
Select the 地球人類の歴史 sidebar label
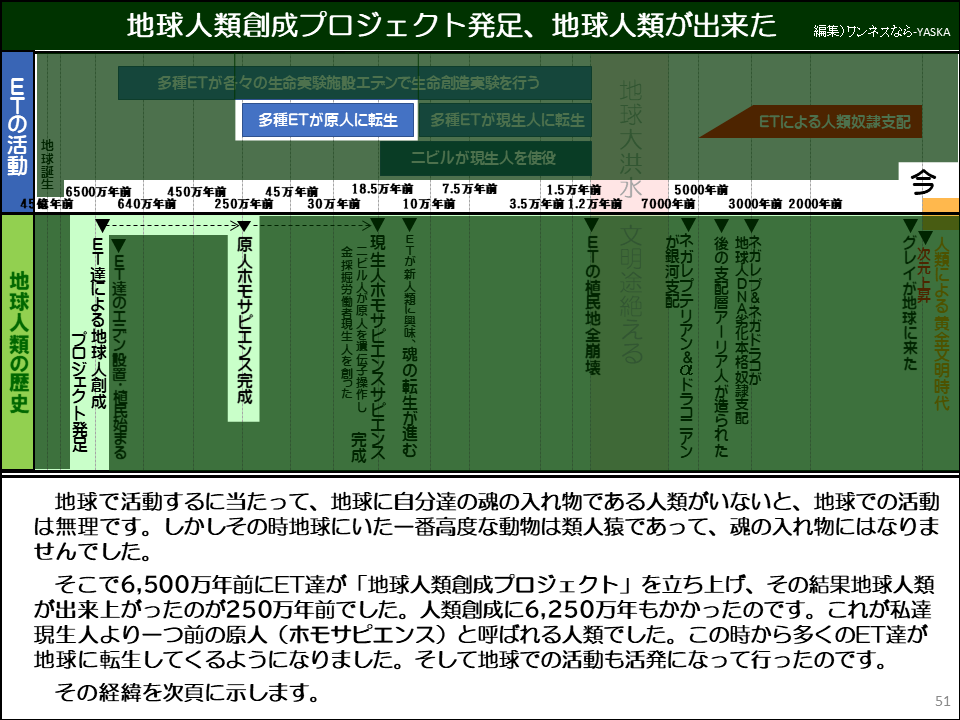point(16,340)
